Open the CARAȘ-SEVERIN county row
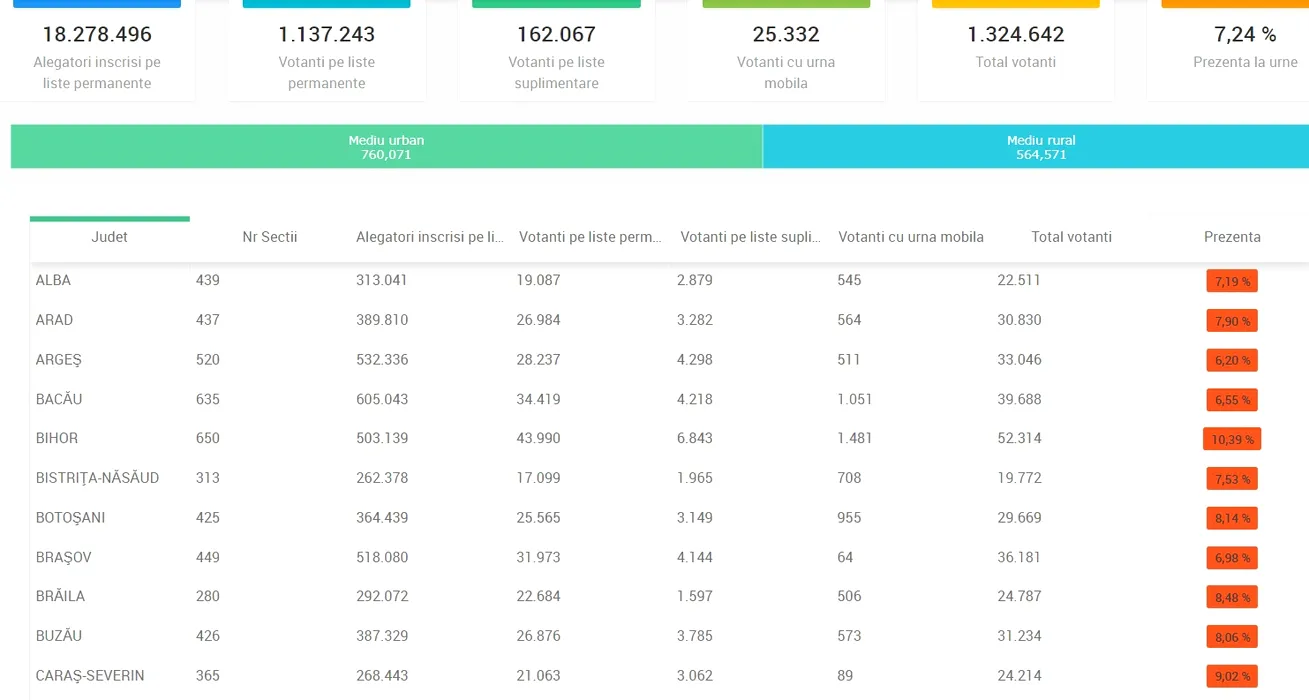The image size is (1309, 700). coord(90,676)
